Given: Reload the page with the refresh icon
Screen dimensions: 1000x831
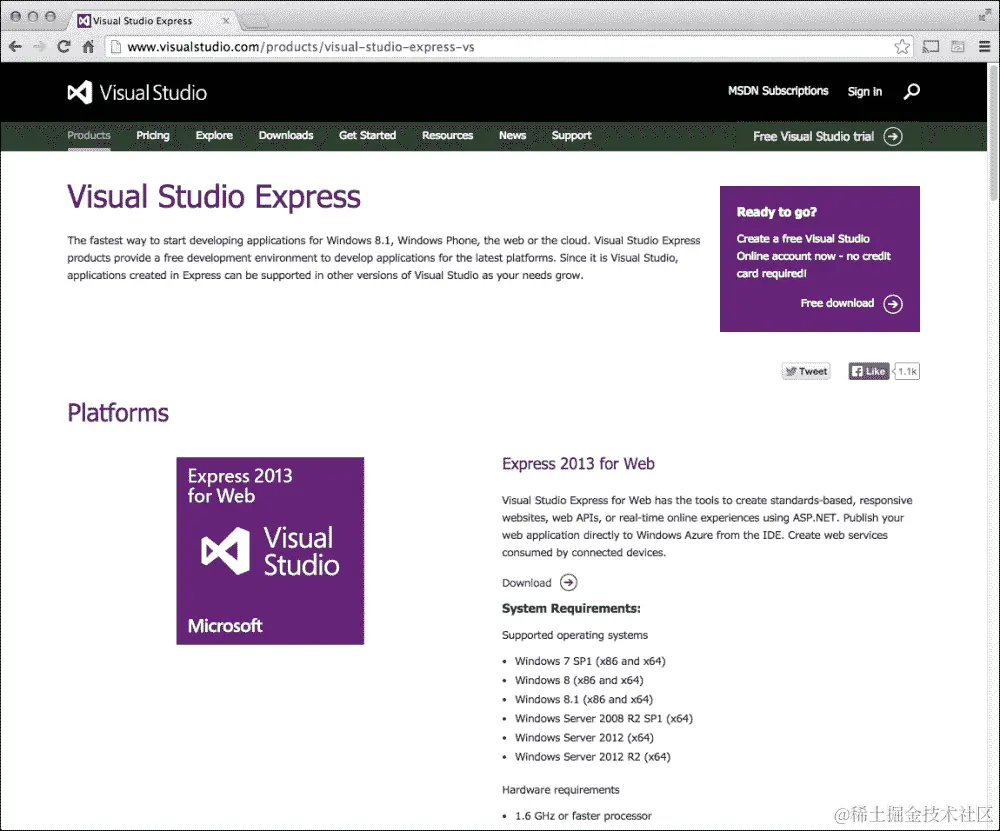Looking at the screenshot, I should [x=63, y=46].
